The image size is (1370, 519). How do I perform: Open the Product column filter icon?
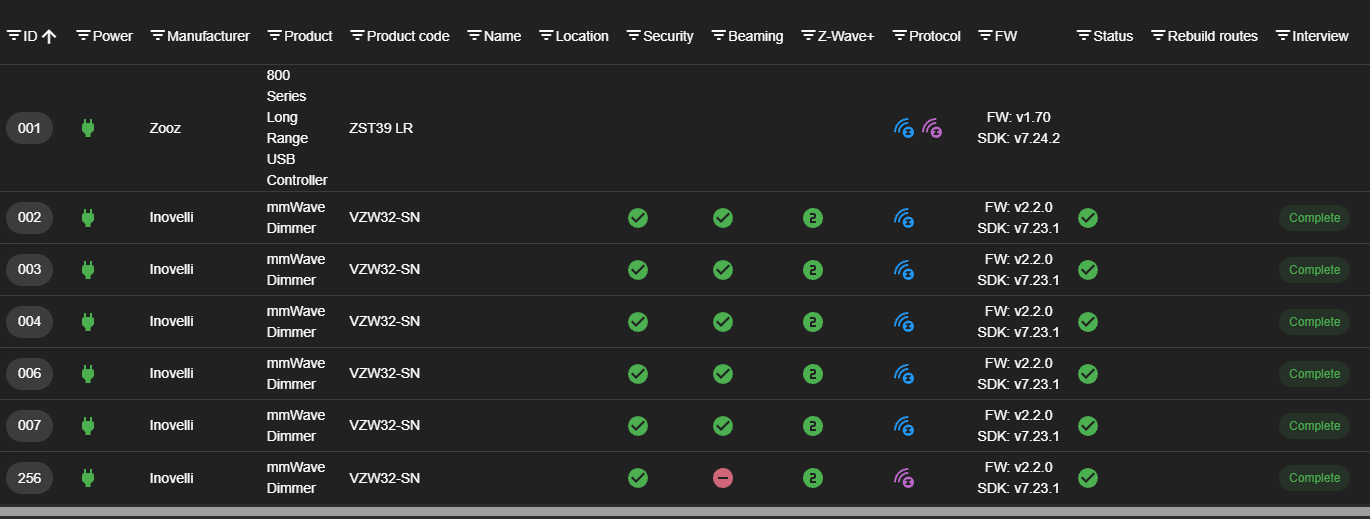[x=274, y=36]
